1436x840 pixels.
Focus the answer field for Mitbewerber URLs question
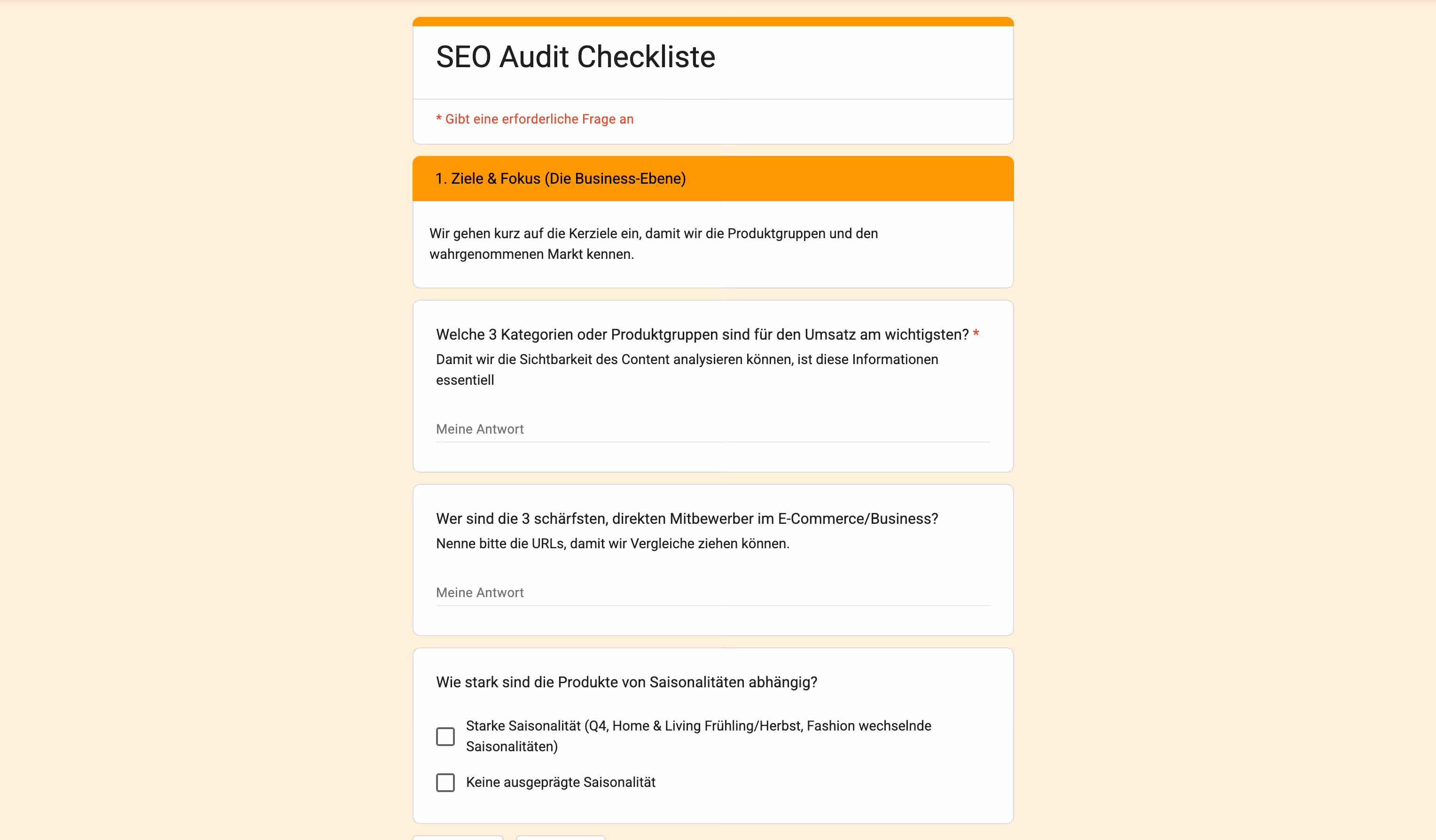[x=713, y=593]
